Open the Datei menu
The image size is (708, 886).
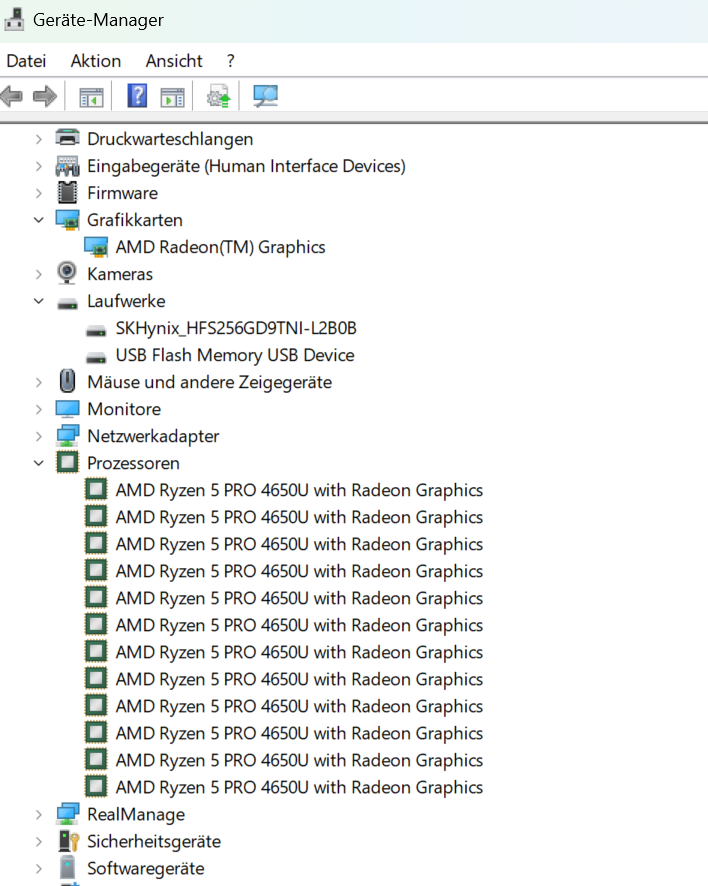[x=26, y=60]
